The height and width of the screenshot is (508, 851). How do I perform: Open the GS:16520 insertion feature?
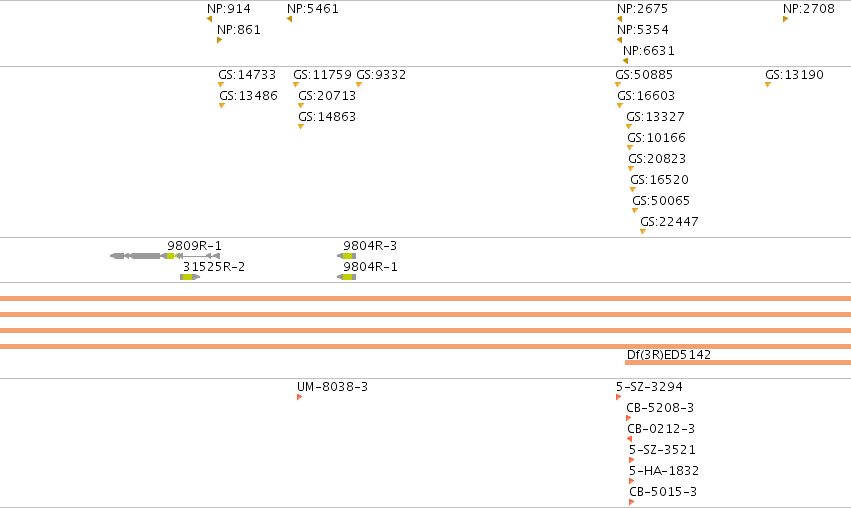659,180
